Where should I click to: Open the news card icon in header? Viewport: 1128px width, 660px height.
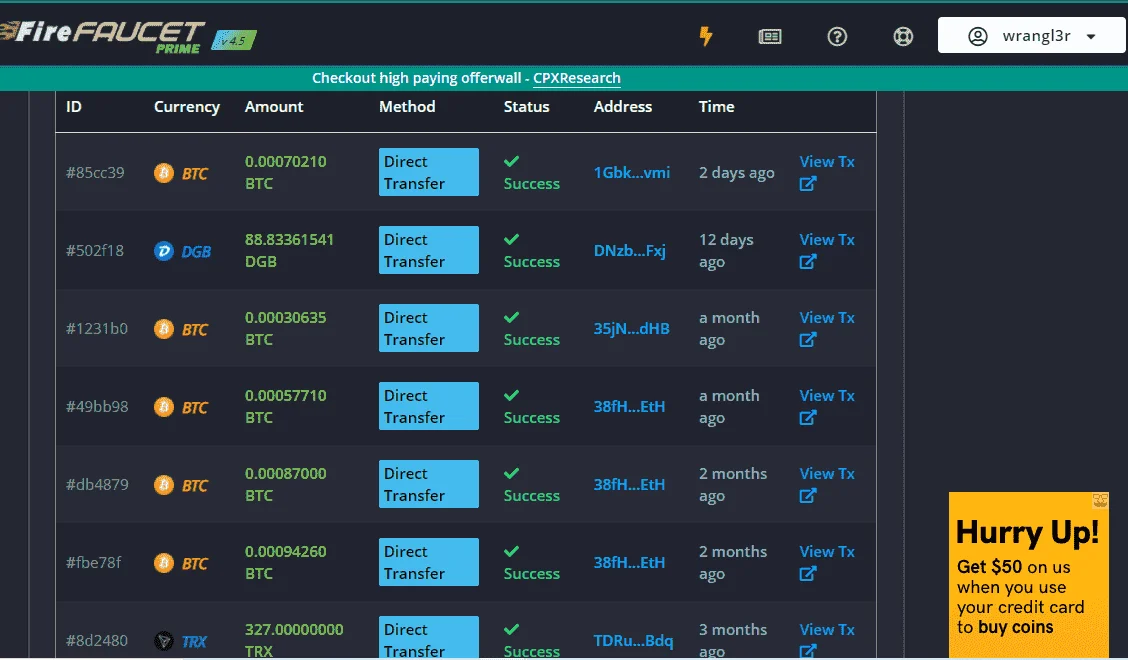(770, 36)
